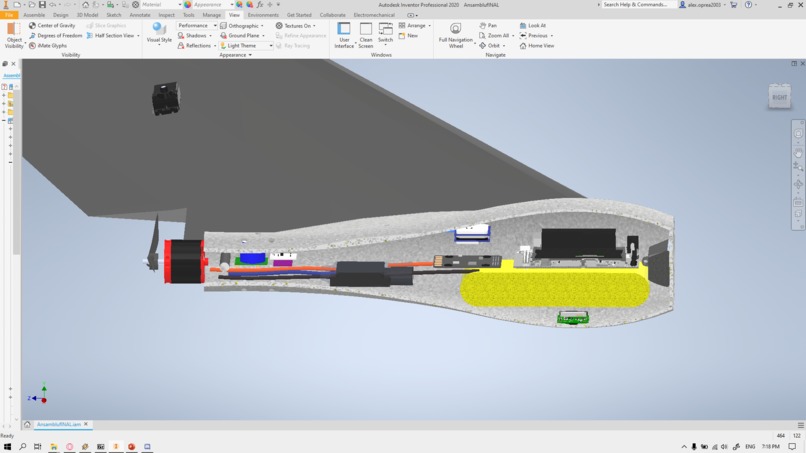Image resolution: width=806 pixels, height=453 pixels.
Task: Click the Undo arrow in quick access toolbar
Action: point(53,5)
